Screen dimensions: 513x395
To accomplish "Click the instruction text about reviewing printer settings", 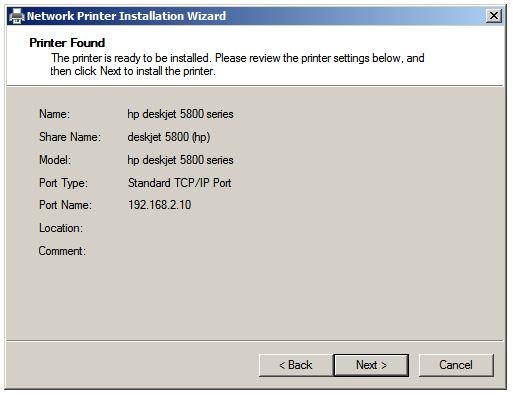I will coord(237,64).
